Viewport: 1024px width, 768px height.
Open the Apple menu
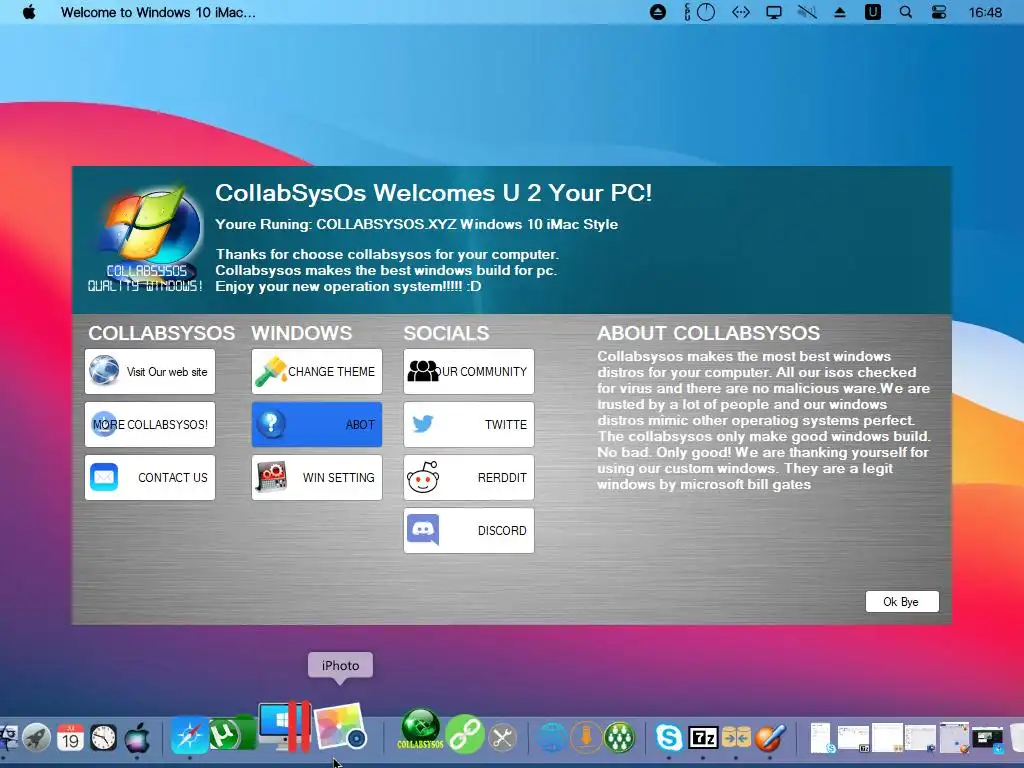pyautogui.click(x=29, y=12)
